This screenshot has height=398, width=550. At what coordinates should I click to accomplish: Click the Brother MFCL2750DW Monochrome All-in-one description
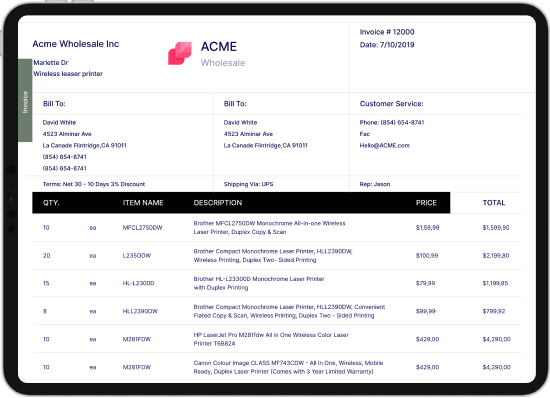[x=269, y=228]
